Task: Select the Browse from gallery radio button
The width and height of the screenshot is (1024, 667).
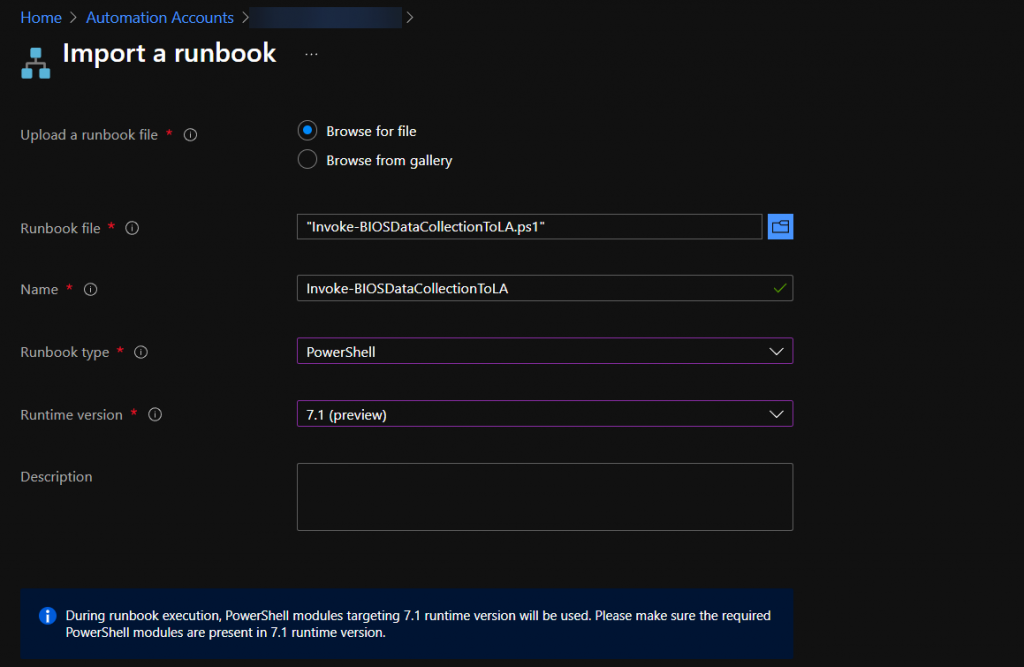Action: pos(308,159)
